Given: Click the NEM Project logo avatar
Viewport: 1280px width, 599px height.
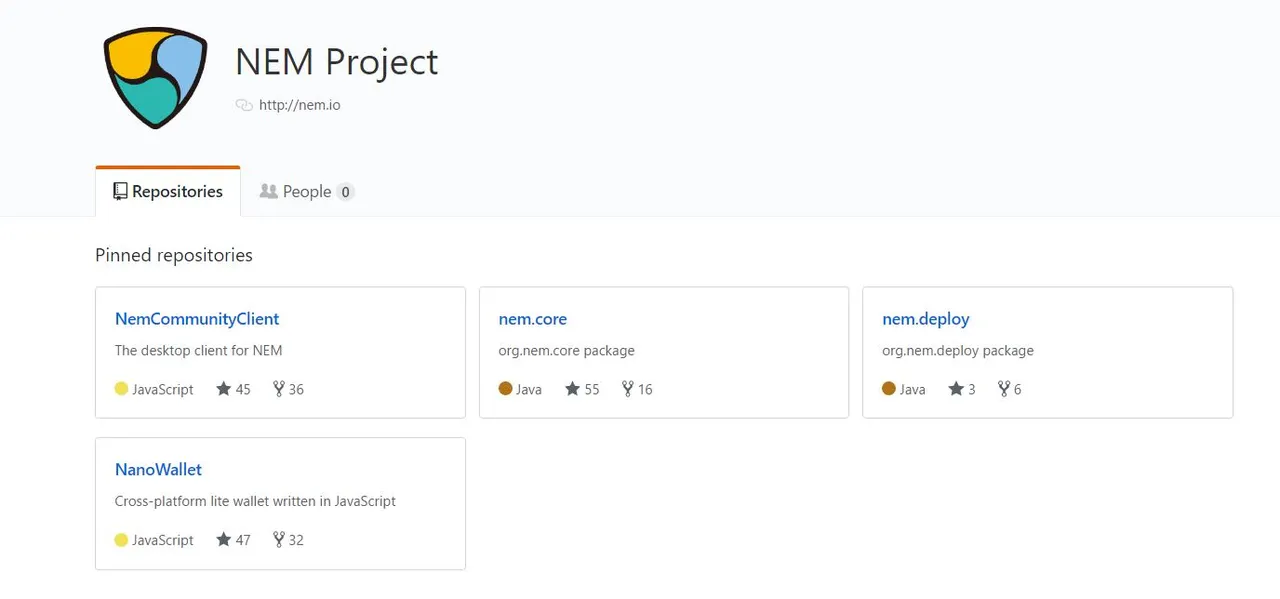Looking at the screenshot, I should click(x=155, y=78).
